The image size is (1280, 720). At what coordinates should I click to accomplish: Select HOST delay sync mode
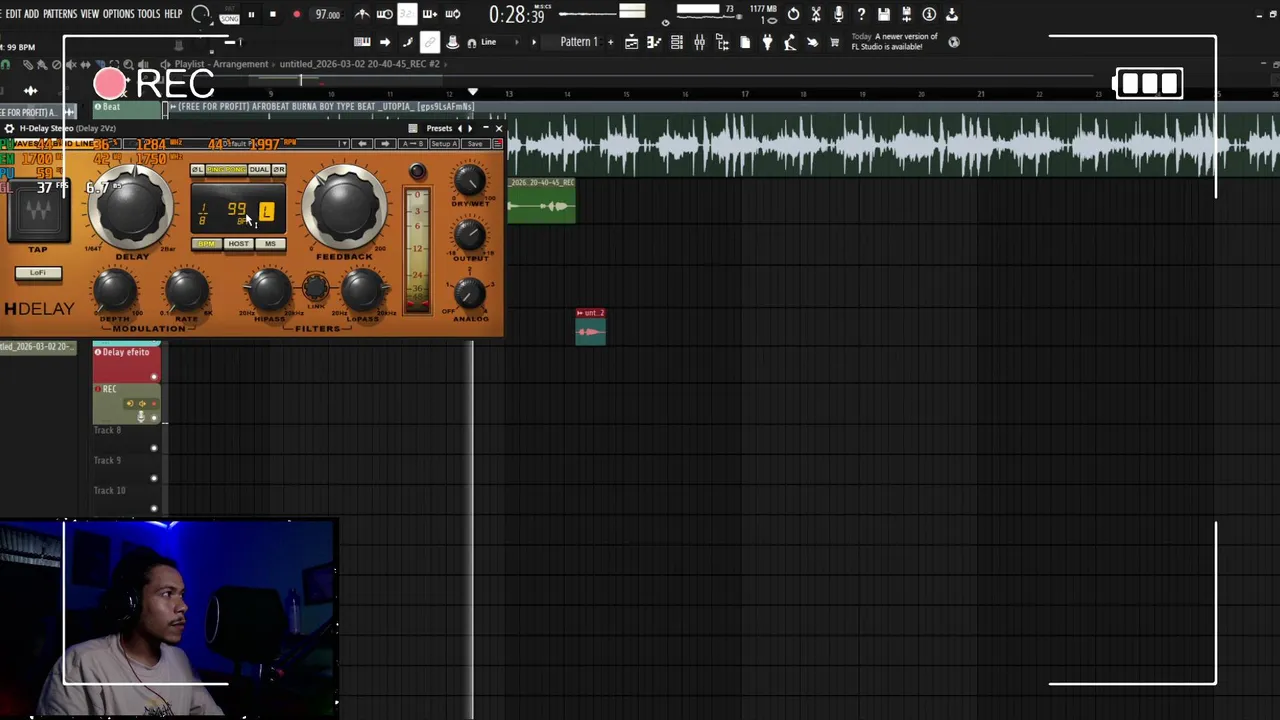238,244
